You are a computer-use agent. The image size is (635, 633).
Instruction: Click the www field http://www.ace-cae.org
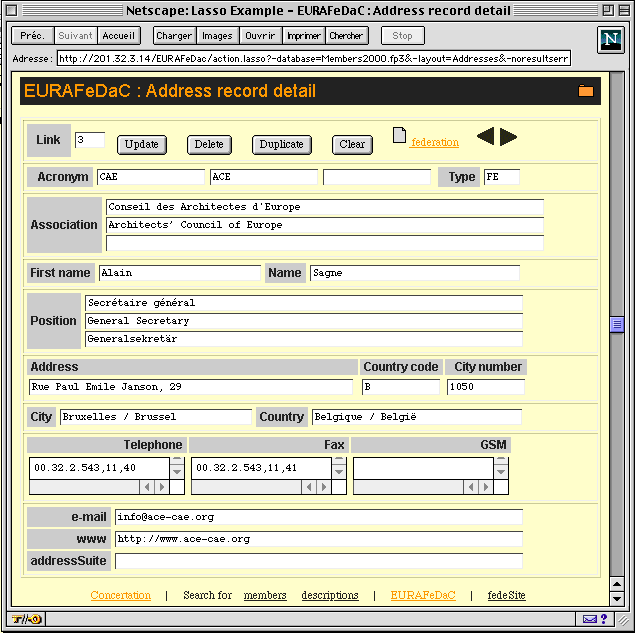click(x=319, y=539)
